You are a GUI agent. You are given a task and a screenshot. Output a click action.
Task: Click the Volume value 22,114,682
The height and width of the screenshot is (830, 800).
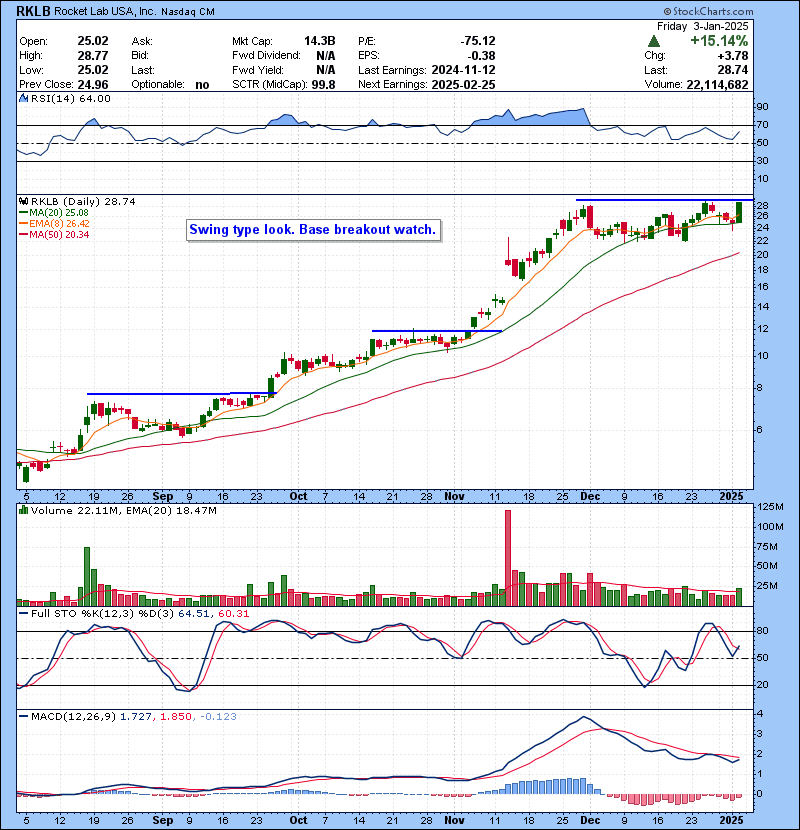[717, 84]
